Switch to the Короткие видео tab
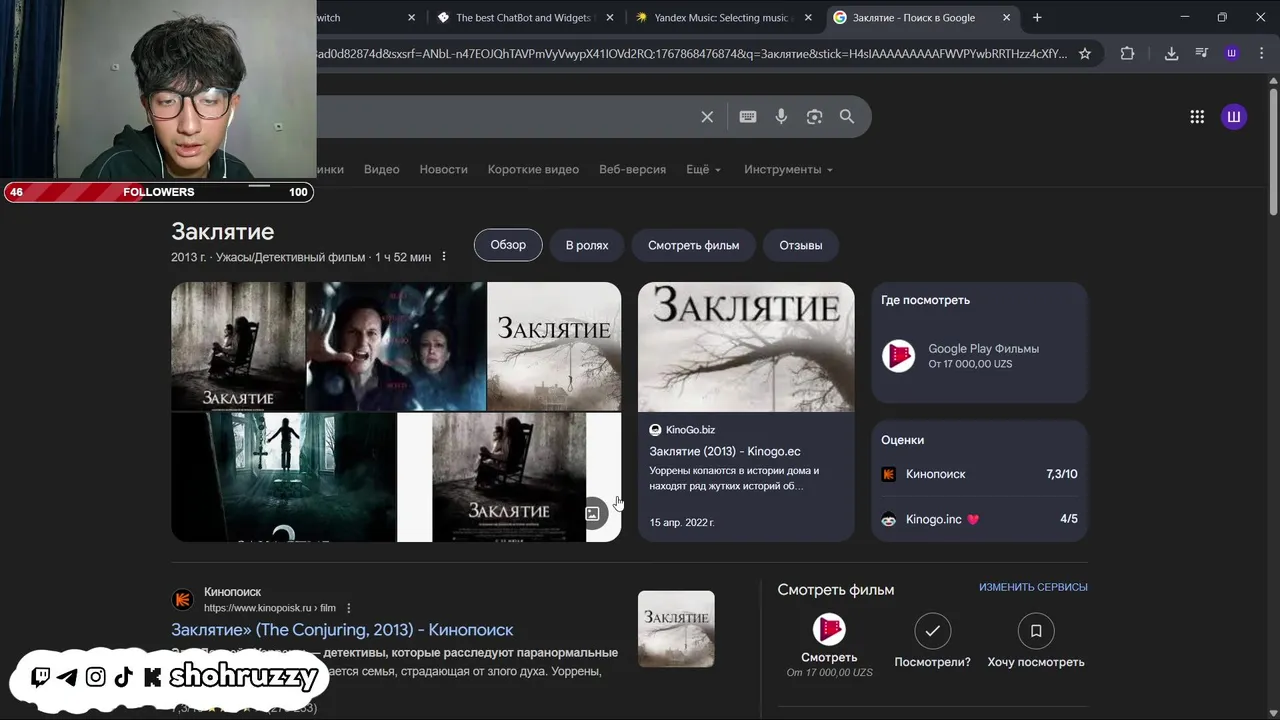This screenshot has height=720, width=1280. (x=533, y=169)
